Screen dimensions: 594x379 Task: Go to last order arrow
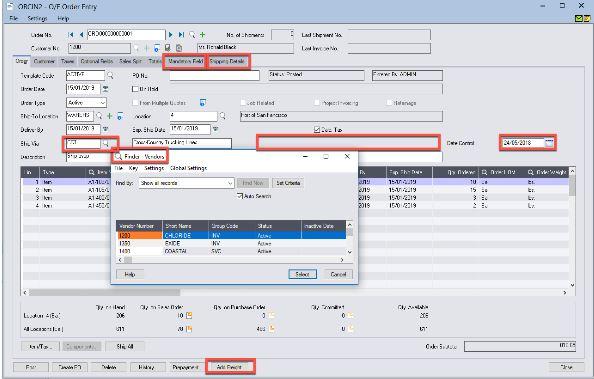(181, 34)
